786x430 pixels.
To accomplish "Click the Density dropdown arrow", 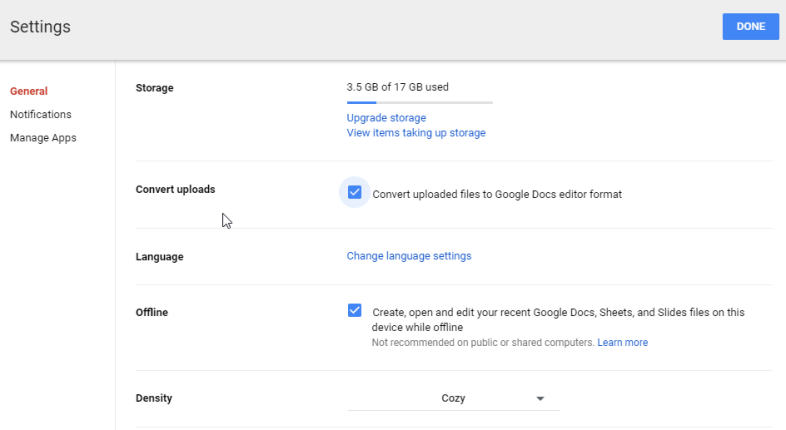I will [540, 398].
